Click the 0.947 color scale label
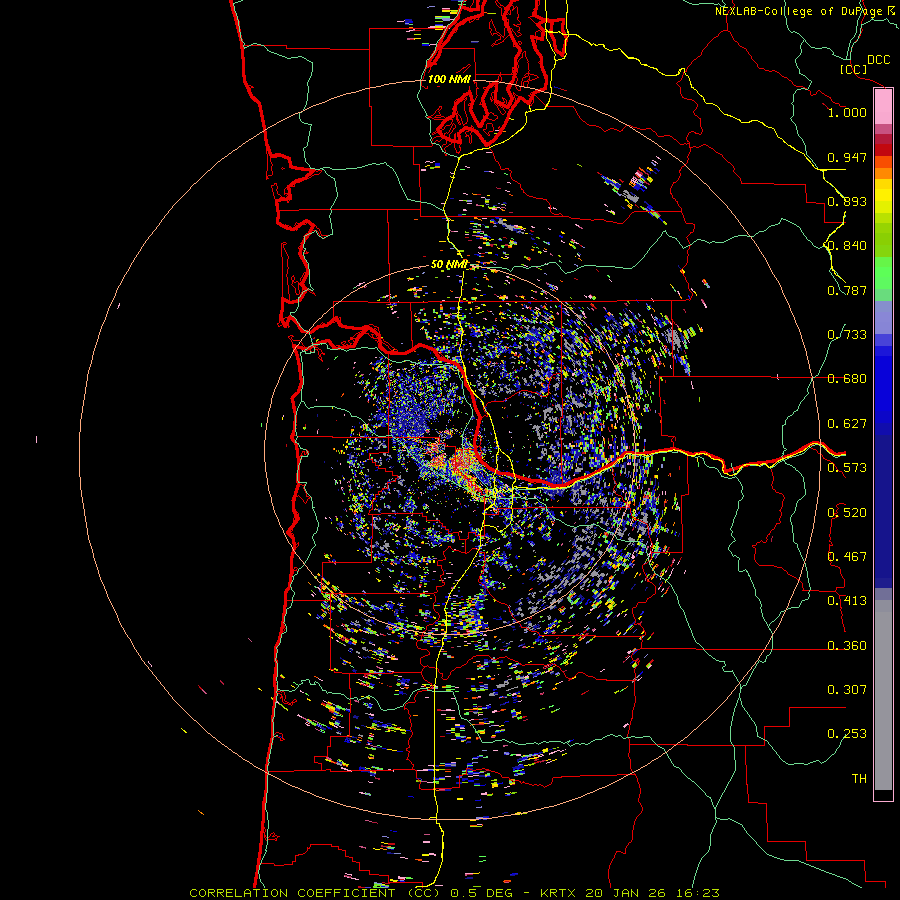The height and width of the screenshot is (900, 900). point(847,157)
